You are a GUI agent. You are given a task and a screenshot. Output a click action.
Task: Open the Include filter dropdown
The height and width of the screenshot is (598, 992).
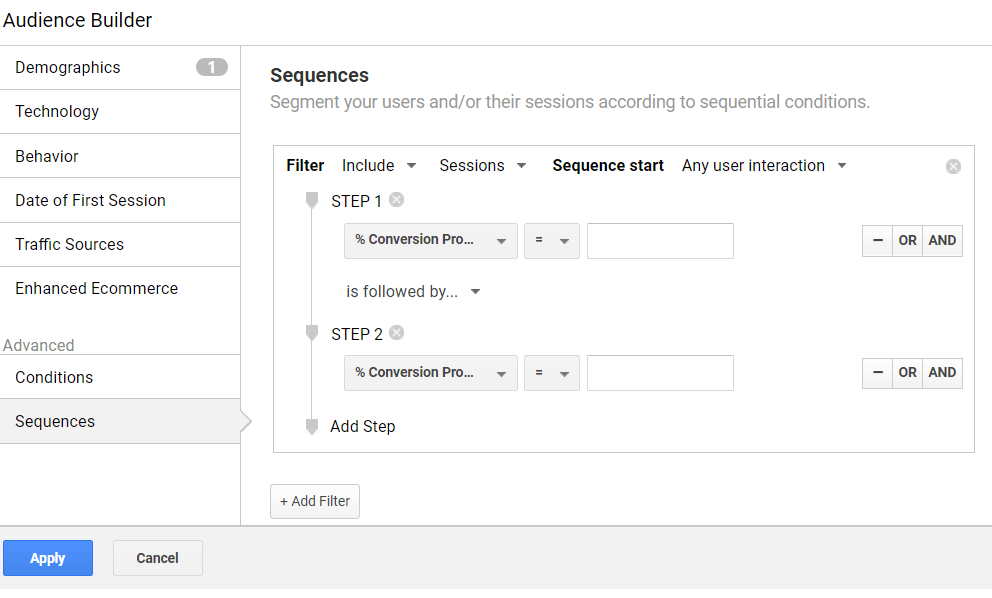(379, 166)
